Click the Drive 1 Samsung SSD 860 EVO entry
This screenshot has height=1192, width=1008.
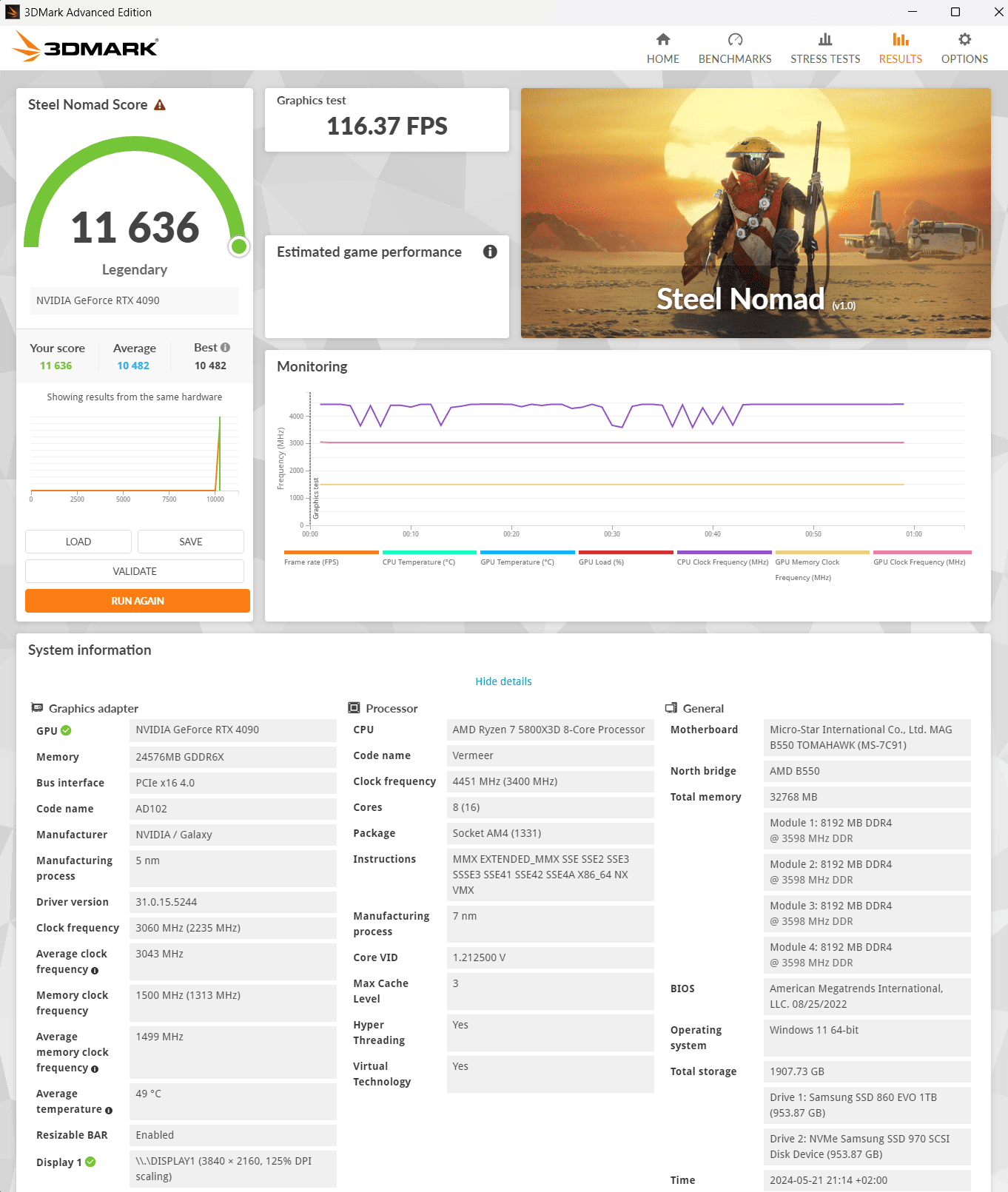pos(867,1105)
